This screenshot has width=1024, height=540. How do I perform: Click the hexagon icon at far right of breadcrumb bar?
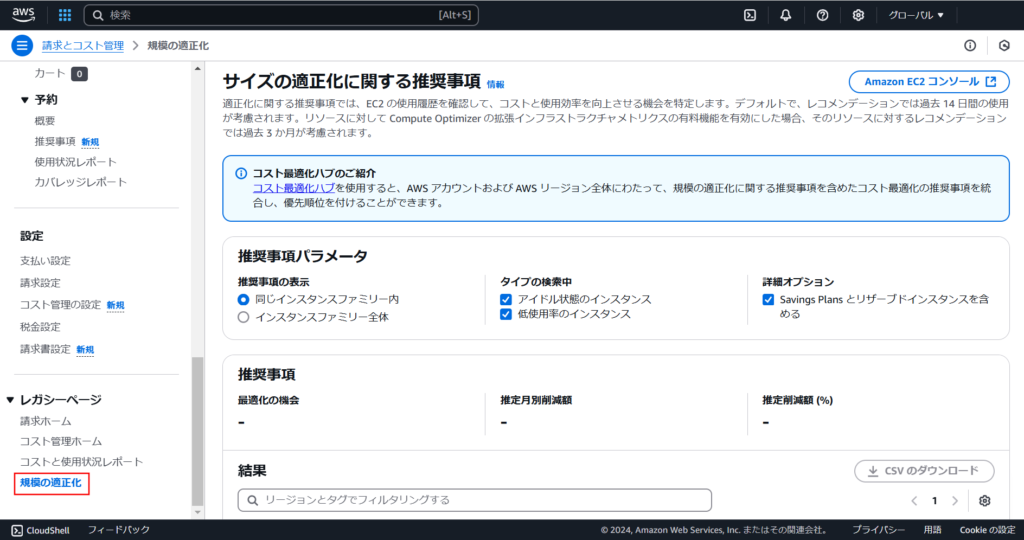pyautogui.click(x=1004, y=46)
